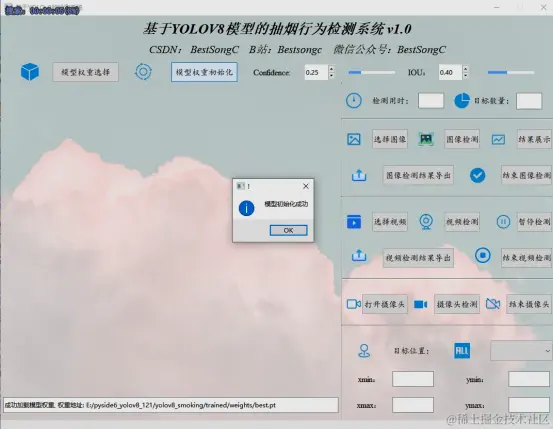The width and height of the screenshot is (554, 430).
Task: Click the pie chart target count icon
Action: pyautogui.click(x=461, y=101)
